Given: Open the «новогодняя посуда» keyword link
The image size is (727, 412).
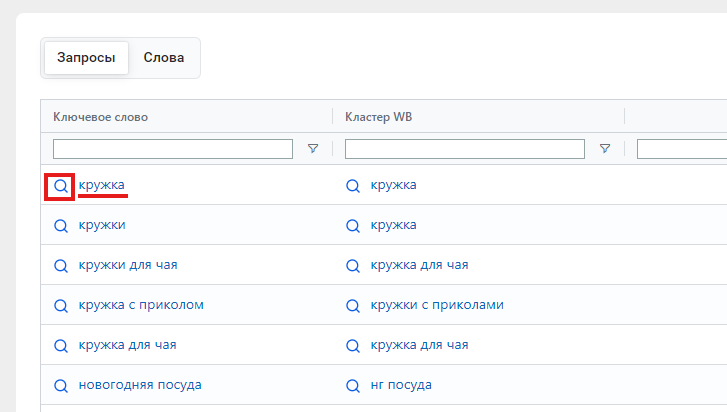Looking at the screenshot, I should tap(140, 385).
